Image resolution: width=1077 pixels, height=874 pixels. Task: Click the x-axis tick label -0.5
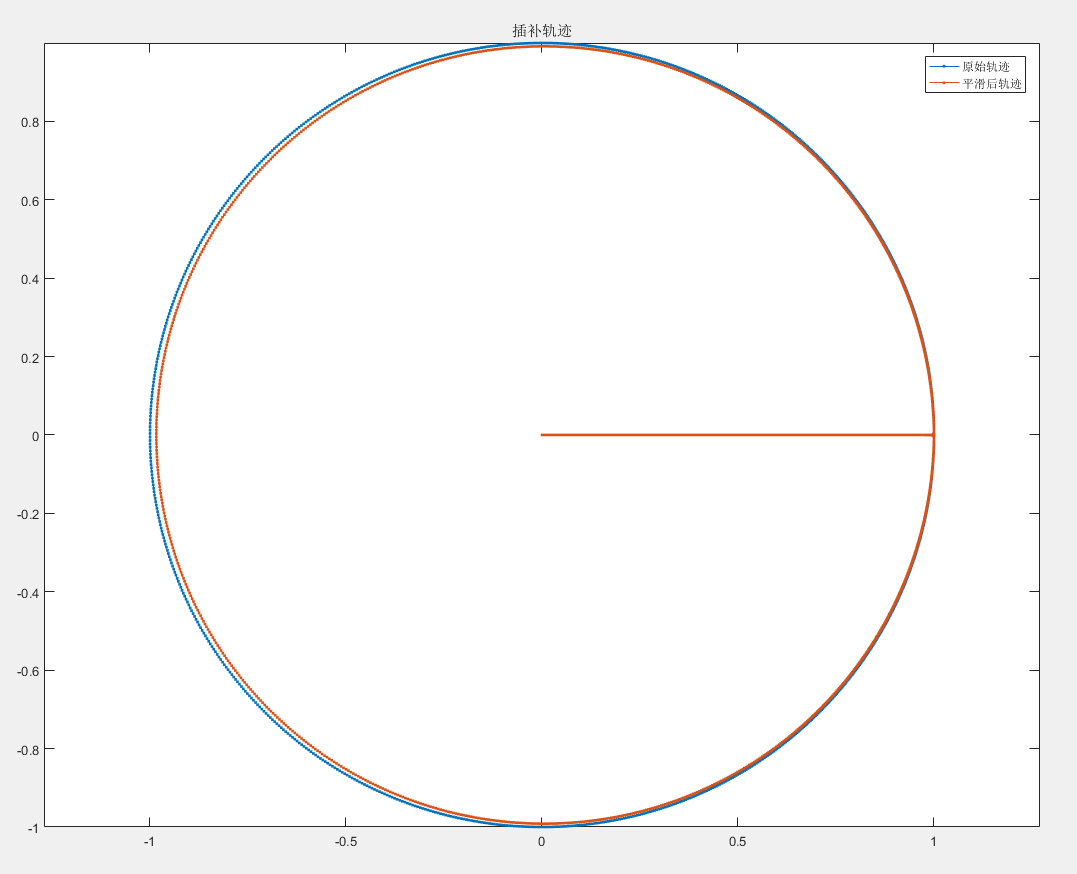(x=345, y=842)
